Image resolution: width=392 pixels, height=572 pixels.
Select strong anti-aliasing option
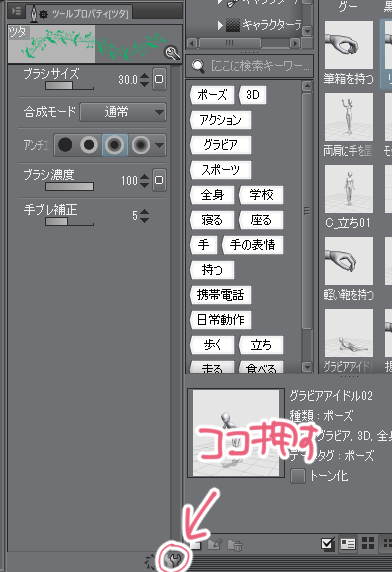(141, 145)
